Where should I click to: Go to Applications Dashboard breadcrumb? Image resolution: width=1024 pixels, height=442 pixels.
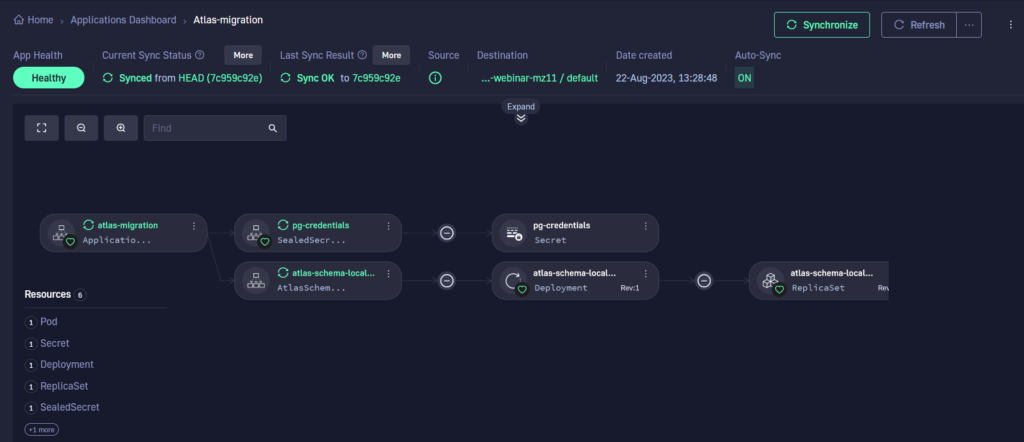pos(123,20)
